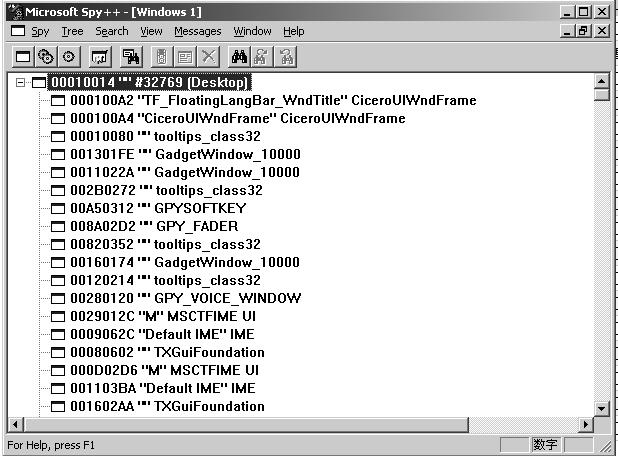Click the Desktop node window icon

pos(39,83)
